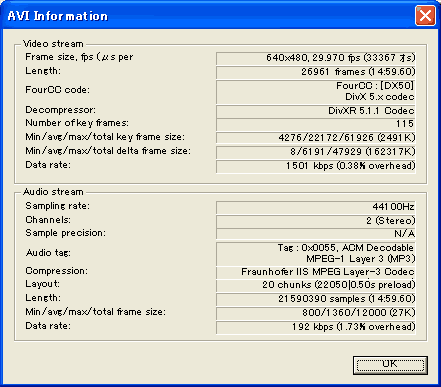Select the audio data rate 192 kbps

(x=316, y=327)
